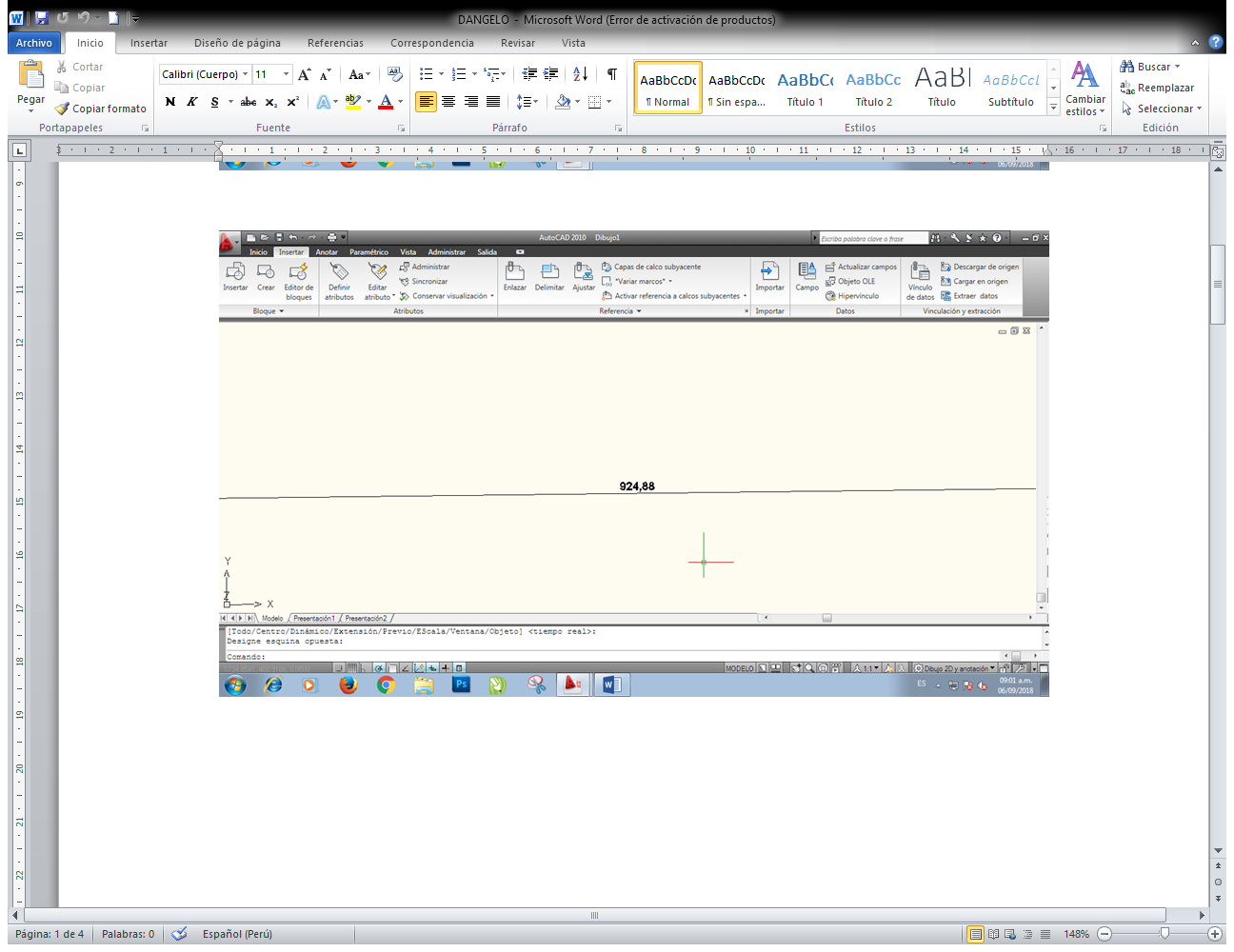
Task: Switch to the Revisar tab
Action: 518,43
